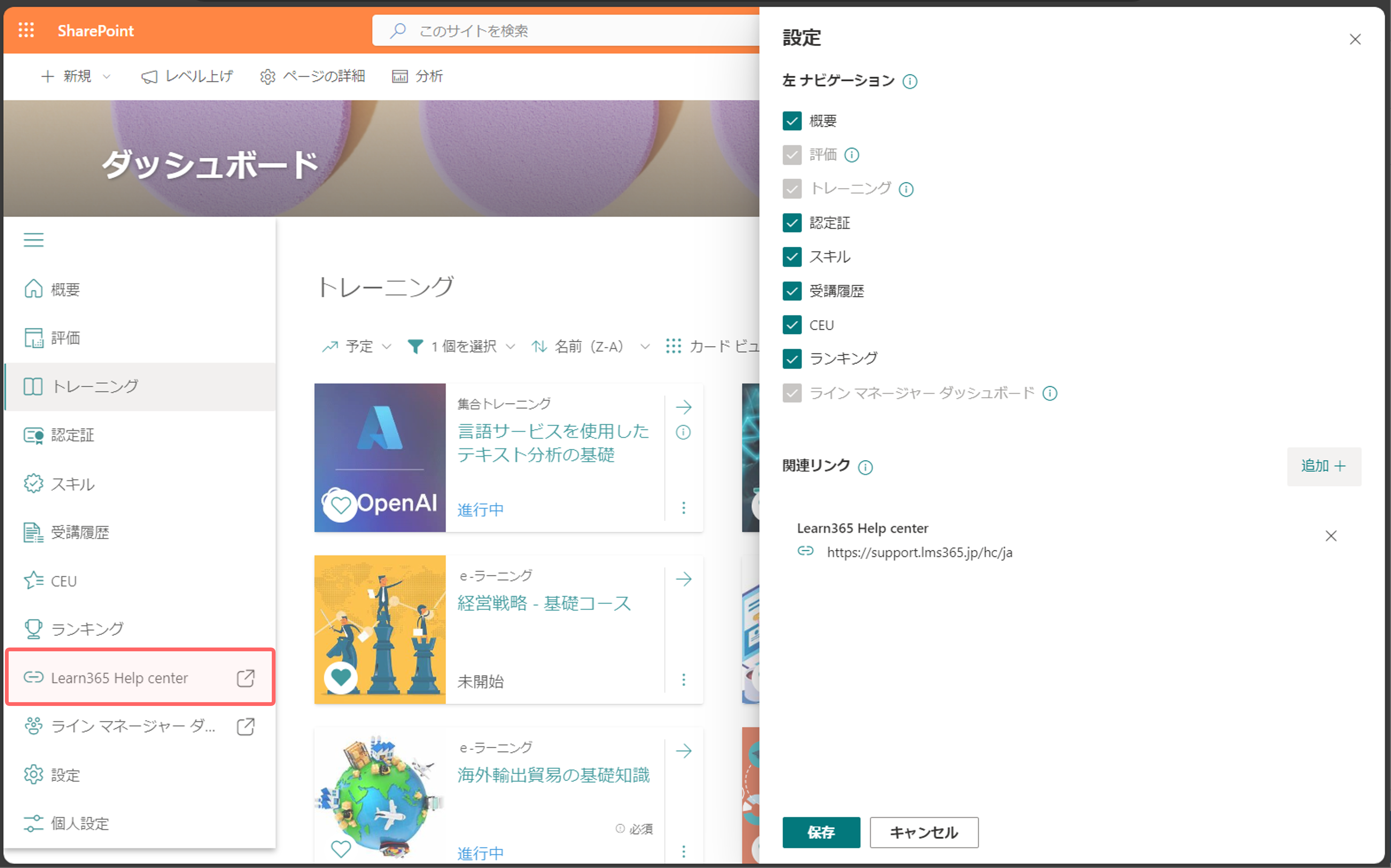Click the trophy icon for ランキング
This screenshot has height=868, width=1391.
point(33,629)
